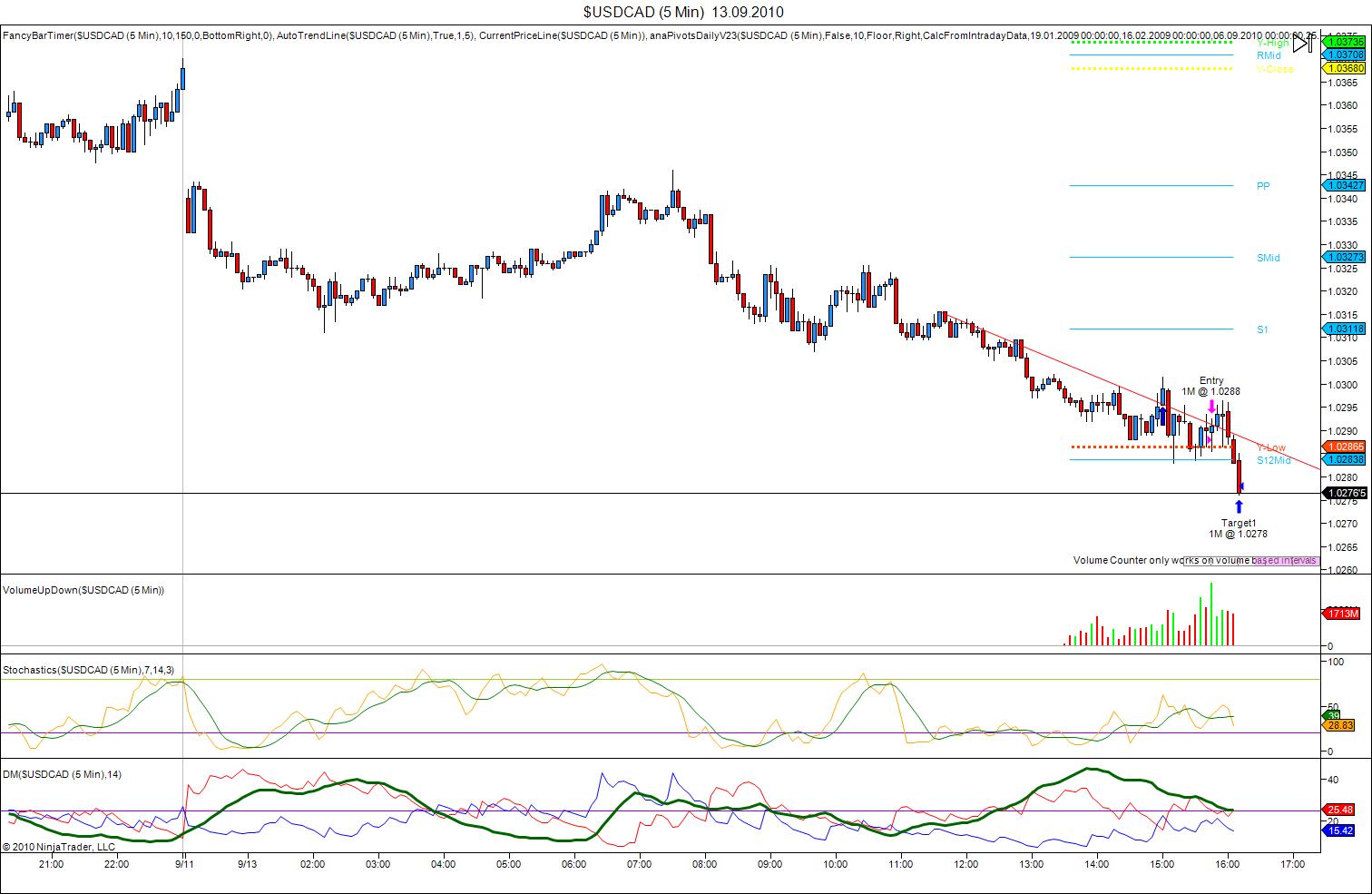This screenshot has width=1372, height=894.
Task: Click the blue DM value tag 15.42
Action: coord(1340,830)
